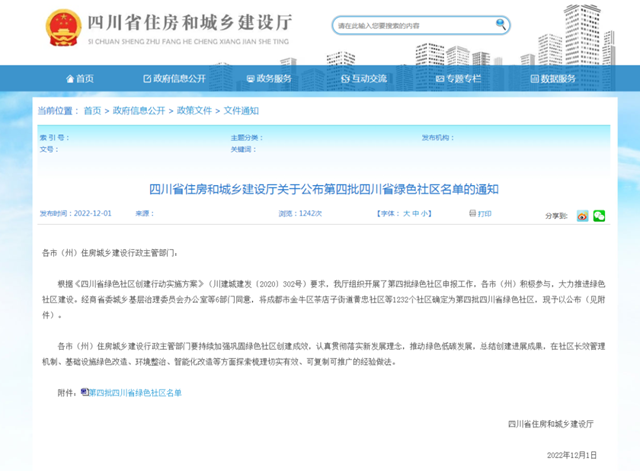Set font size to 小
Viewport: 640px width, 471px height.
pyautogui.click(x=424, y=213)
